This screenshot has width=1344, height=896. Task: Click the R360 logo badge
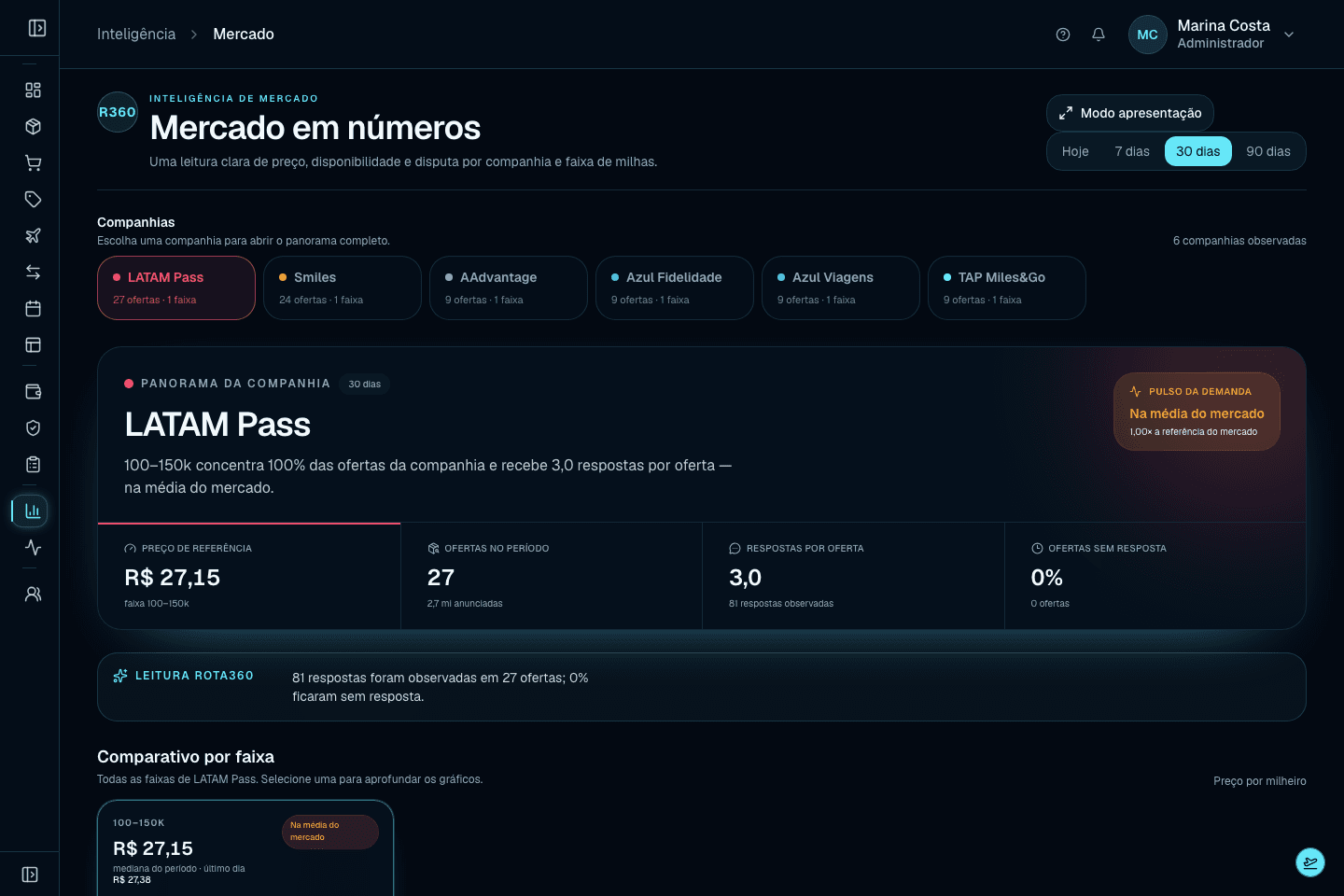[x=118, y=112]
